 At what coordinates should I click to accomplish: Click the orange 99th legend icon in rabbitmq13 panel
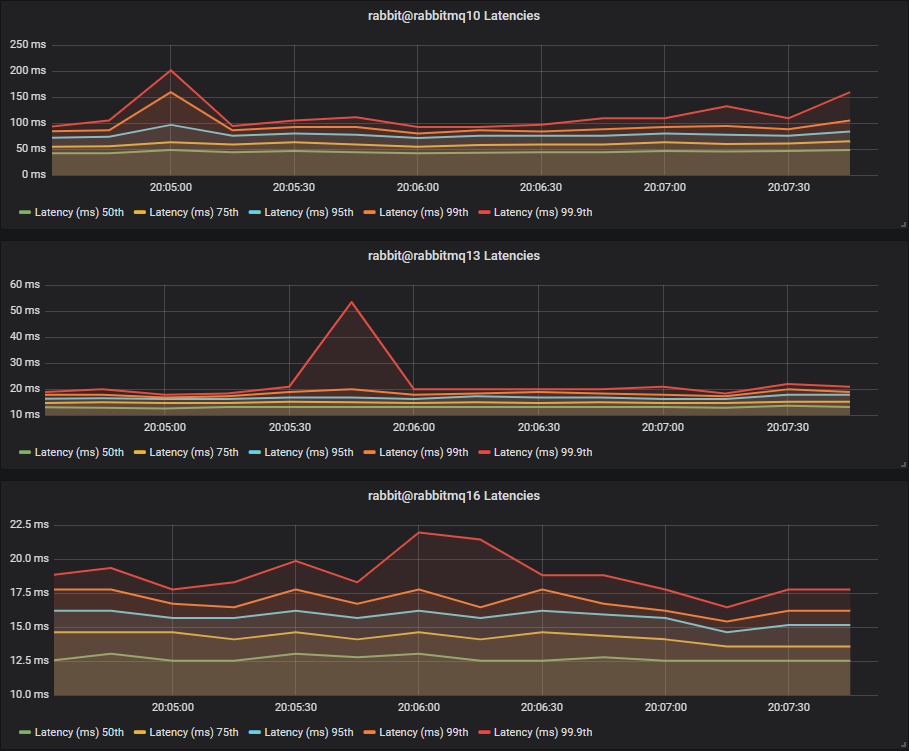click(371, 452)
